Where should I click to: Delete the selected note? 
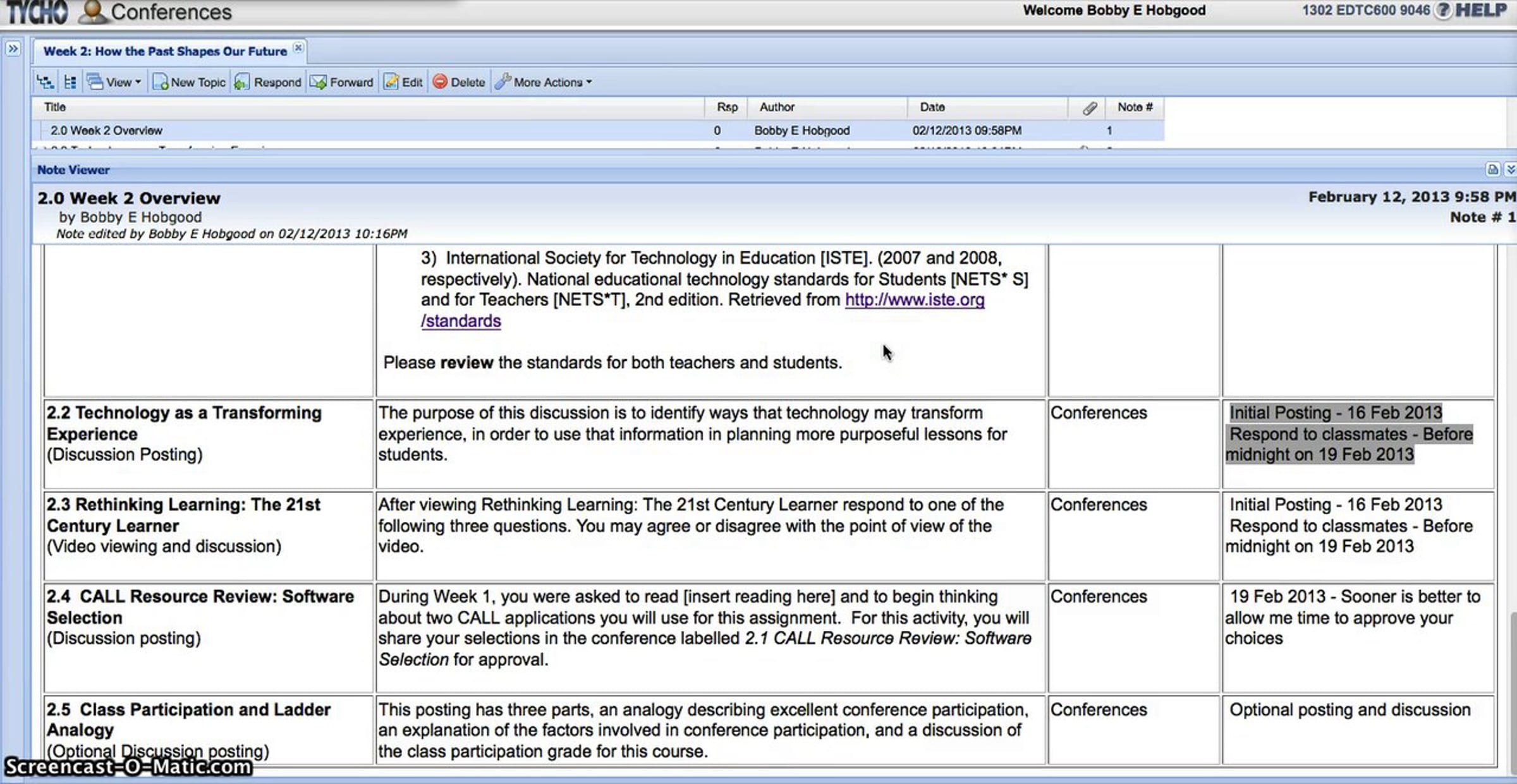(x=459, y=82)
